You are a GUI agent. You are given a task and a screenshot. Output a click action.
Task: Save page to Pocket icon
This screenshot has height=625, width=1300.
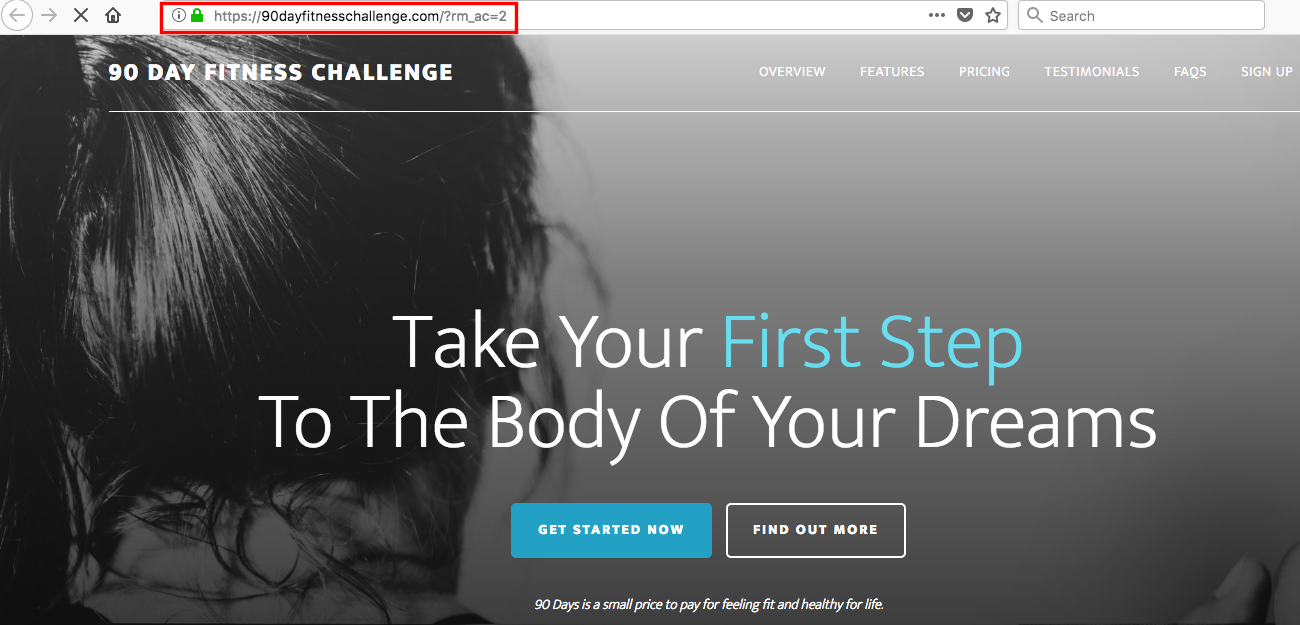[x=965, y=16]
